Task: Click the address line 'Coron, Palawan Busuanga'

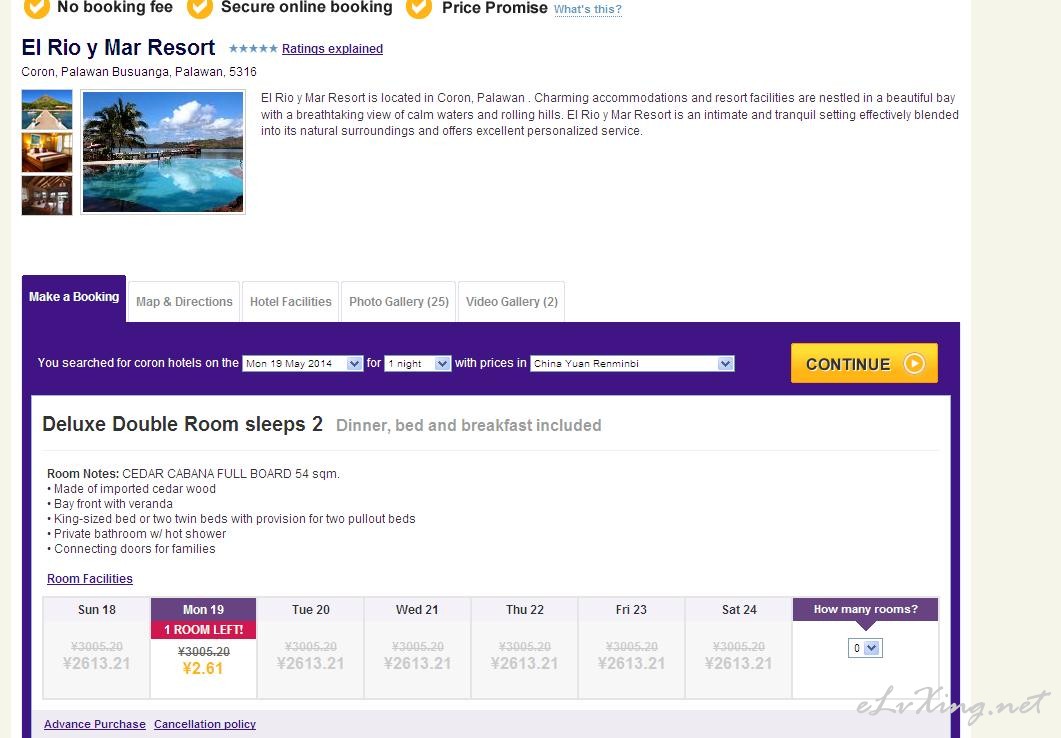Action: [139, 72]
